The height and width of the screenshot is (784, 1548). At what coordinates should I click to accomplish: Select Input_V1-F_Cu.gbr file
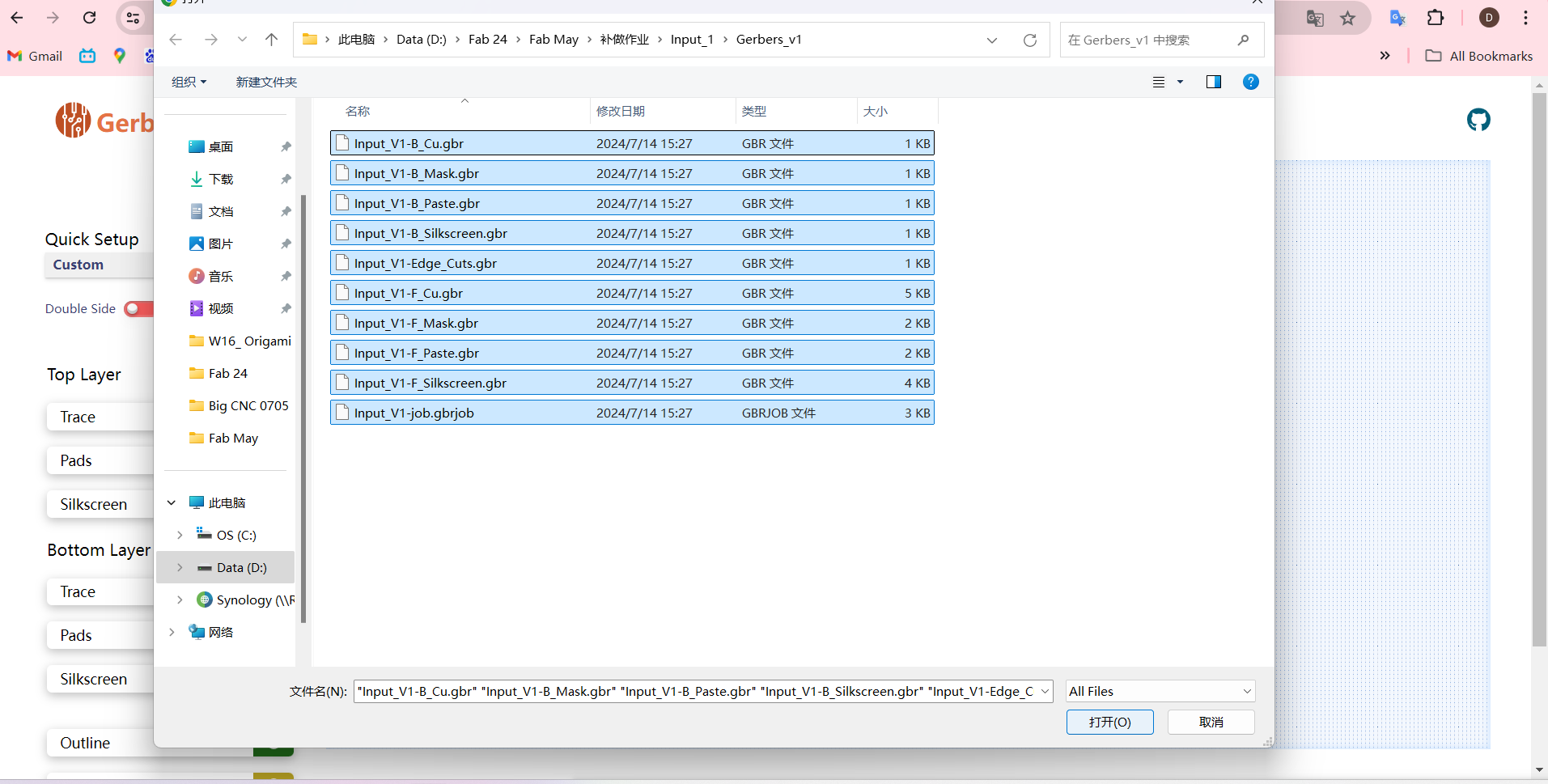click(632, 293)
